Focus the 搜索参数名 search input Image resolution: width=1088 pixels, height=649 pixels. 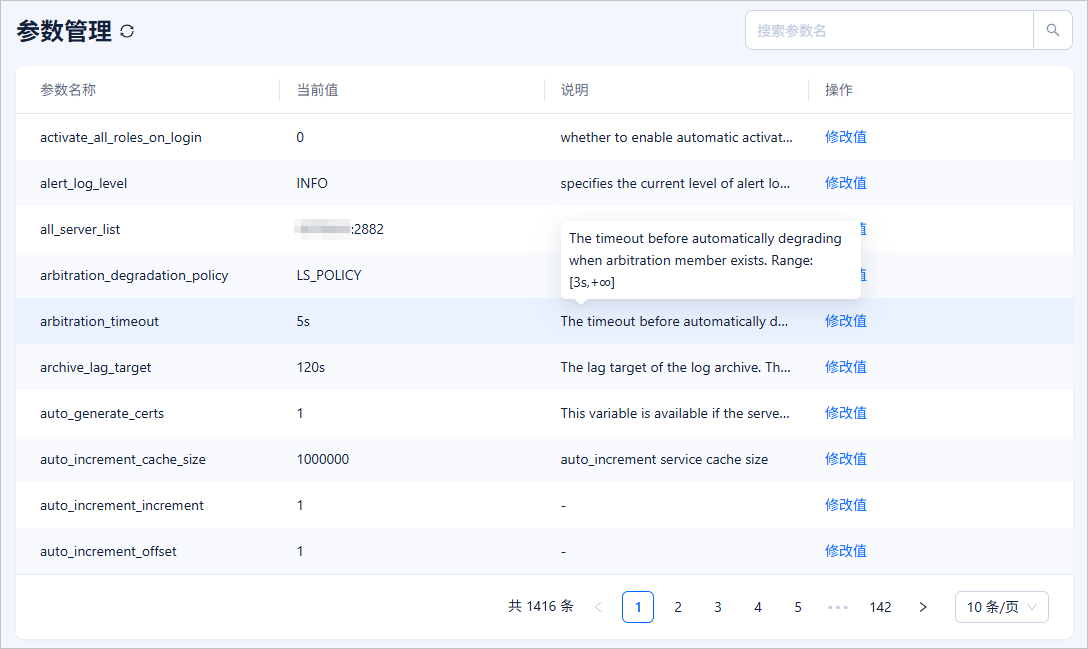point(888,30)
